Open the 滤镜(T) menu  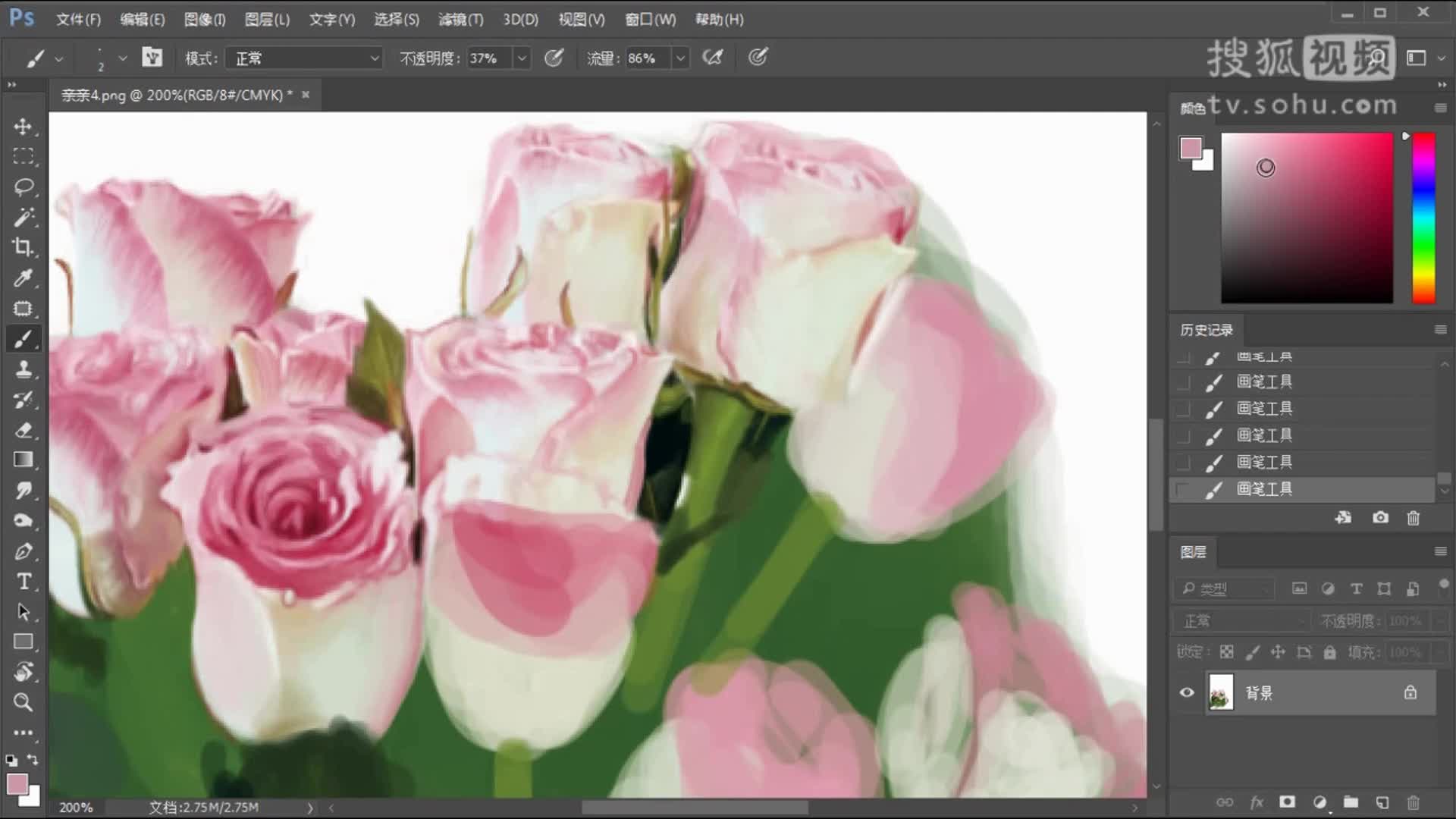click(x=460, y=20)
